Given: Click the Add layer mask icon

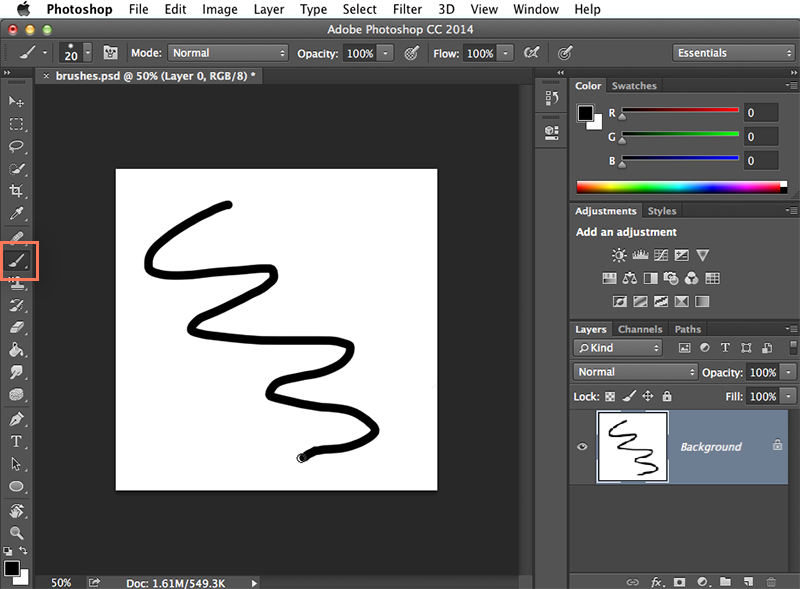Looking at the screenshot, I should click(680, 581).
